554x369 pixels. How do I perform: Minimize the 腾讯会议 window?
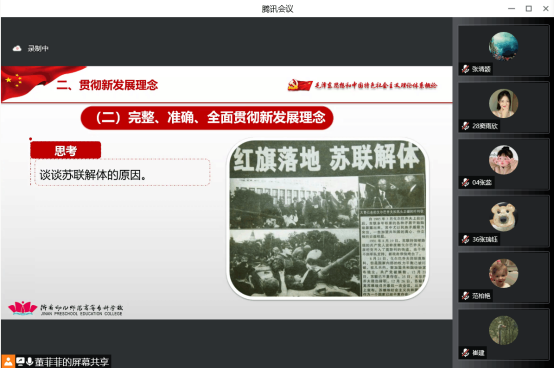511,8
